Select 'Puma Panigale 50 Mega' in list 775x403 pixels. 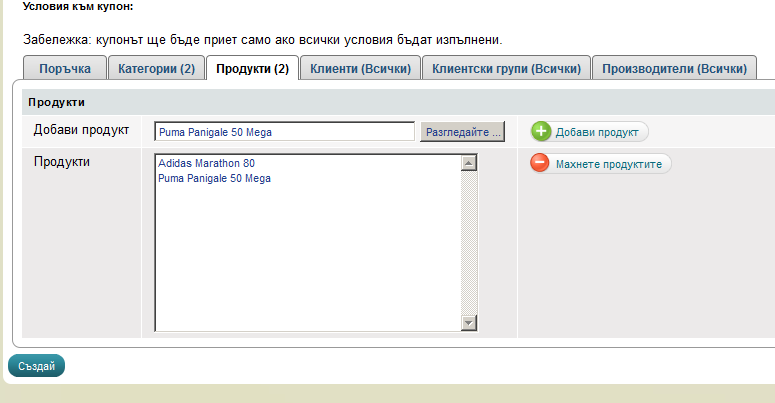tap(214, 178)
